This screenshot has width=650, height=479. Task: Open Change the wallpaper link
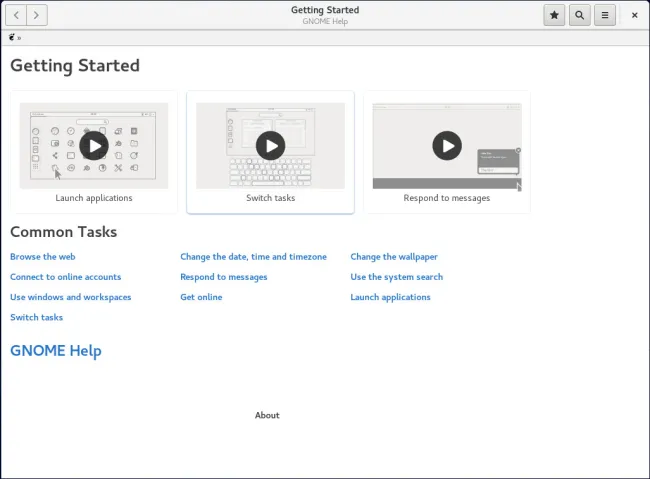click(394, 257)
